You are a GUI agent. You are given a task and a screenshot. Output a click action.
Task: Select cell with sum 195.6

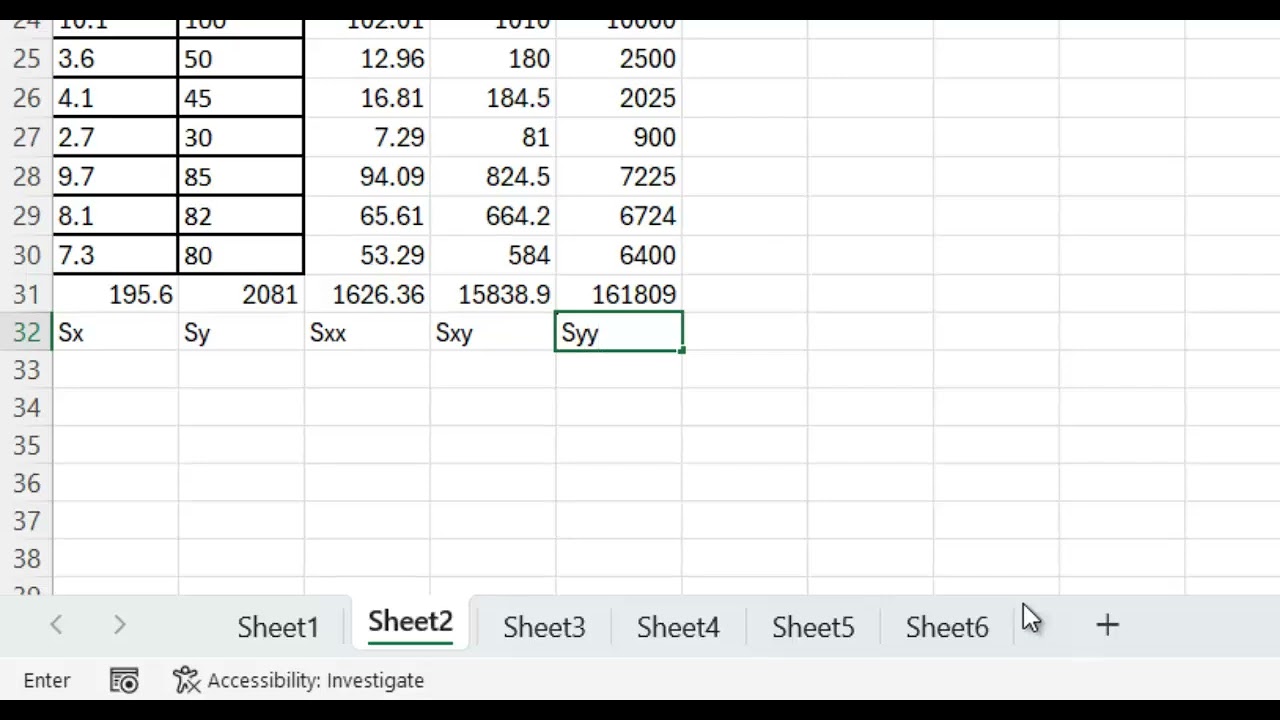click(x=116, y=295)
